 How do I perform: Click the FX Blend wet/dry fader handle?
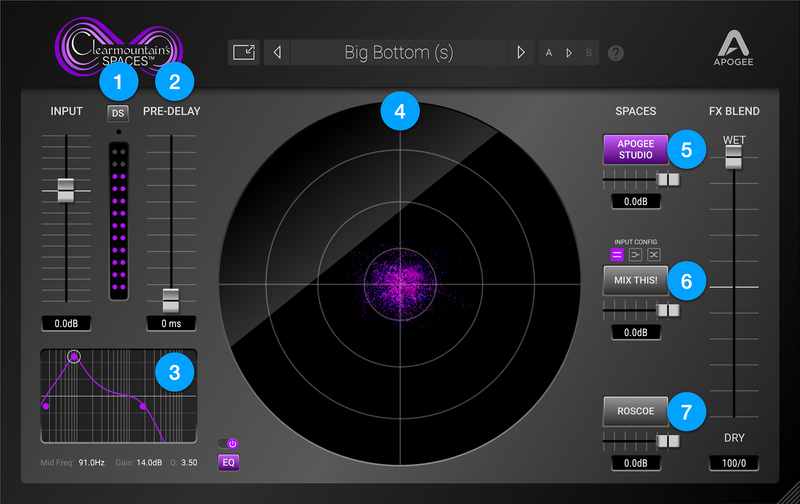point(734,156)
